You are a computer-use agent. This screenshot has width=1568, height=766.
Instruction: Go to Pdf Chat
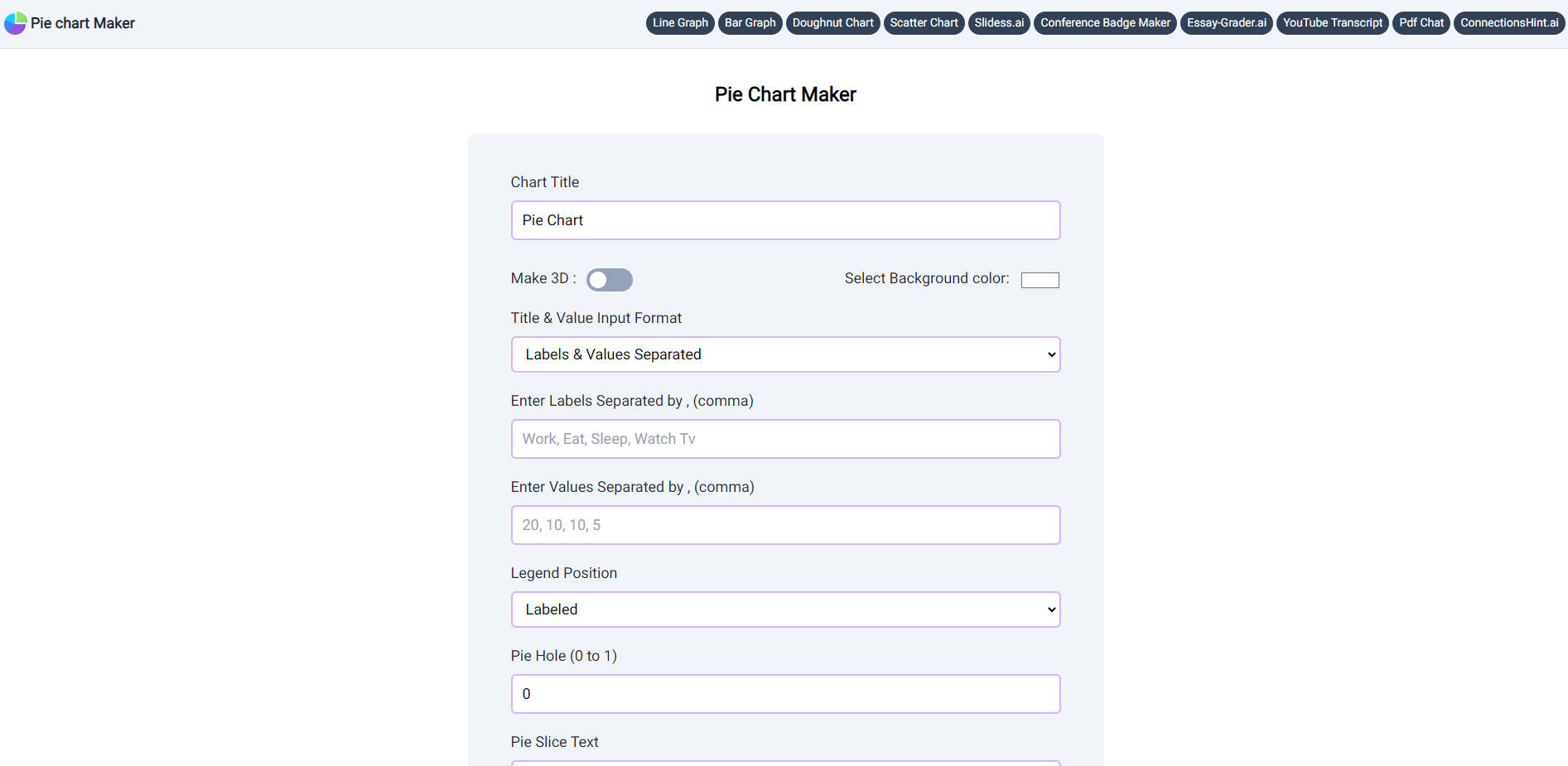point(1421,23)
